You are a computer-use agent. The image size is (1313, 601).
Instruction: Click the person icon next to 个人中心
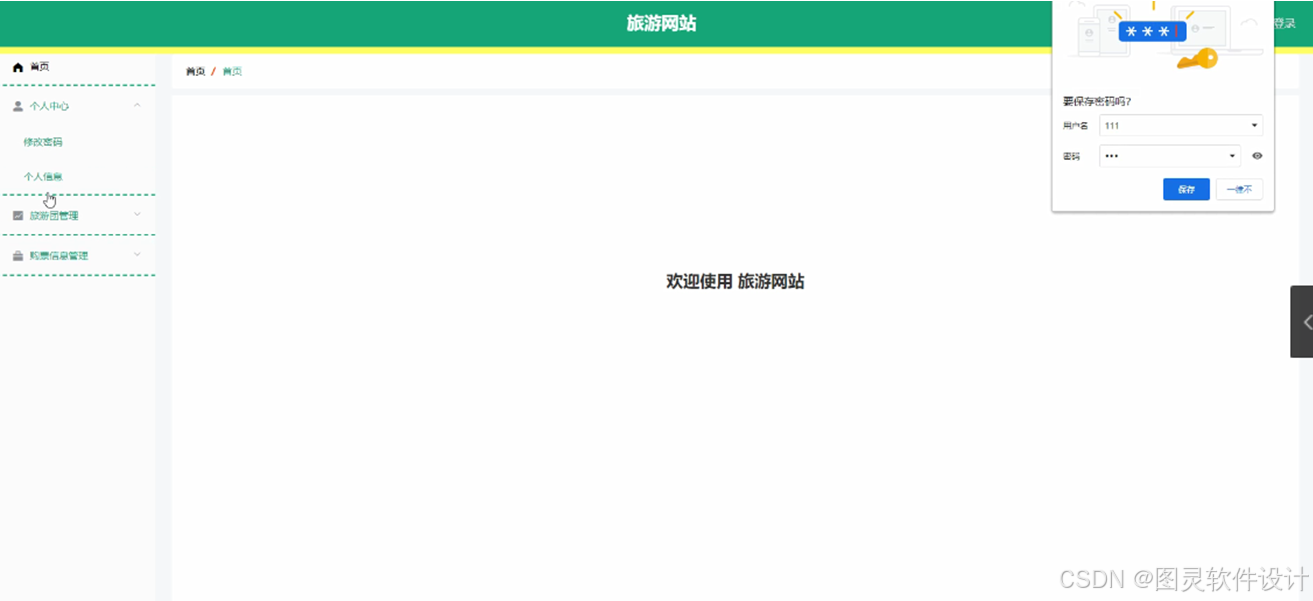[17, 105]
